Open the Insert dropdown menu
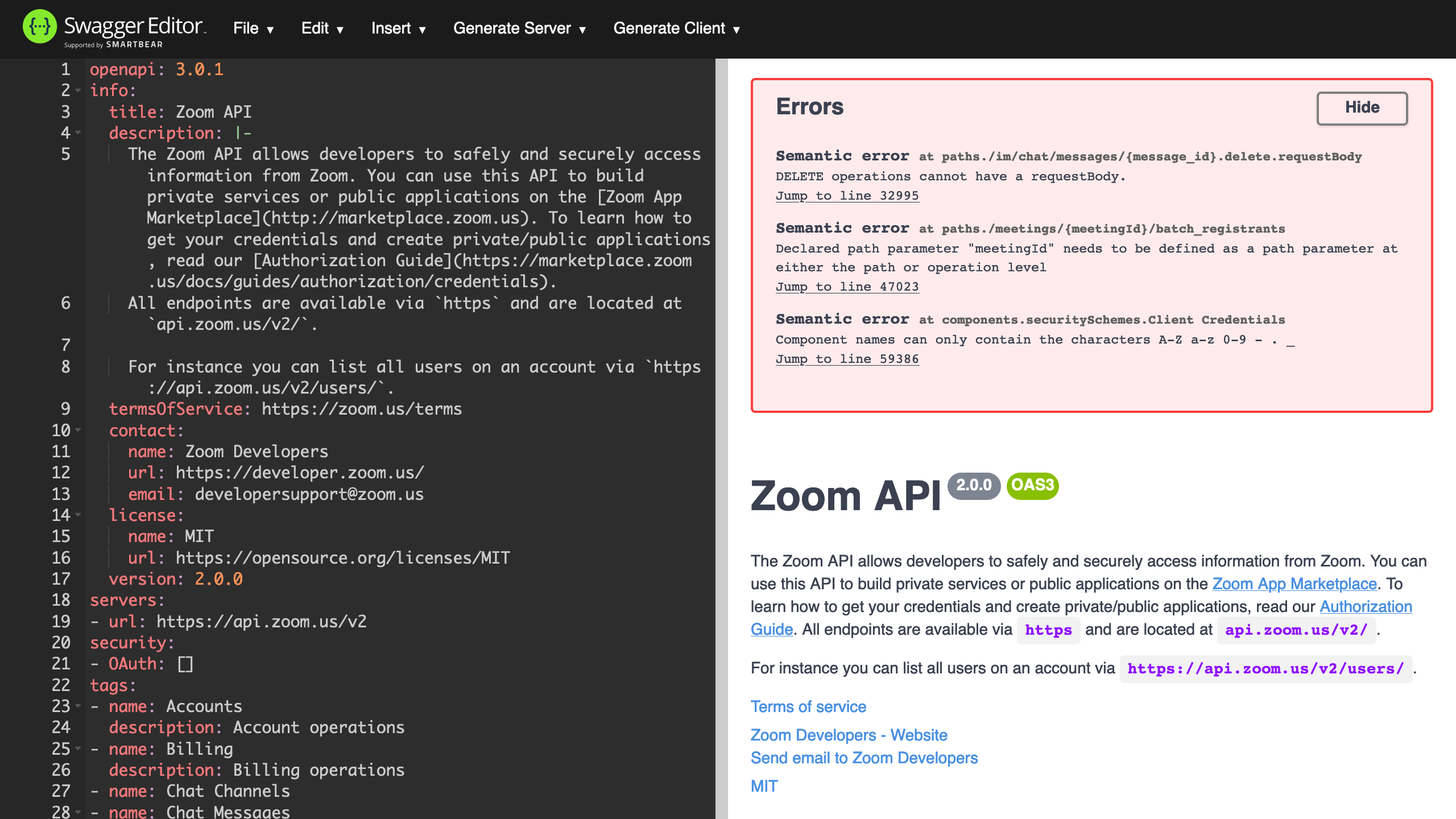Screen dimensions: 1456x819 (398, 28)
